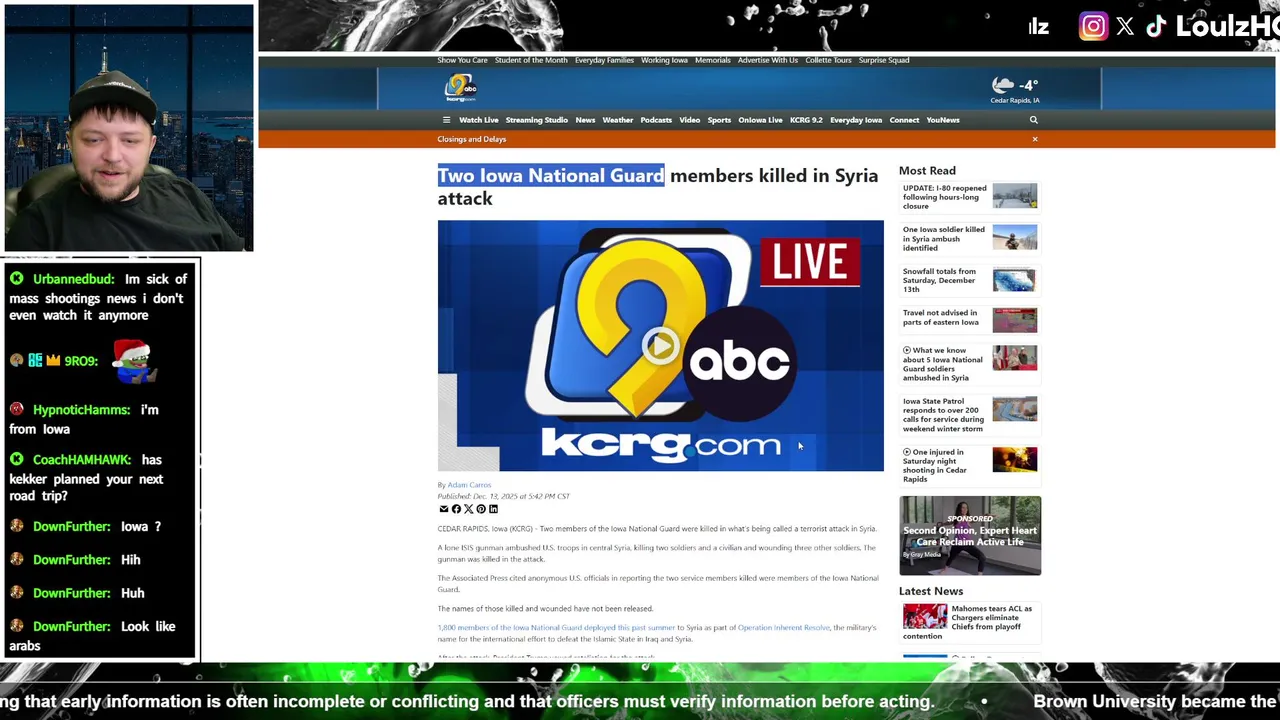Click the search magnifier icon in navbar
1280x720 pixels.
[1034, 120]
